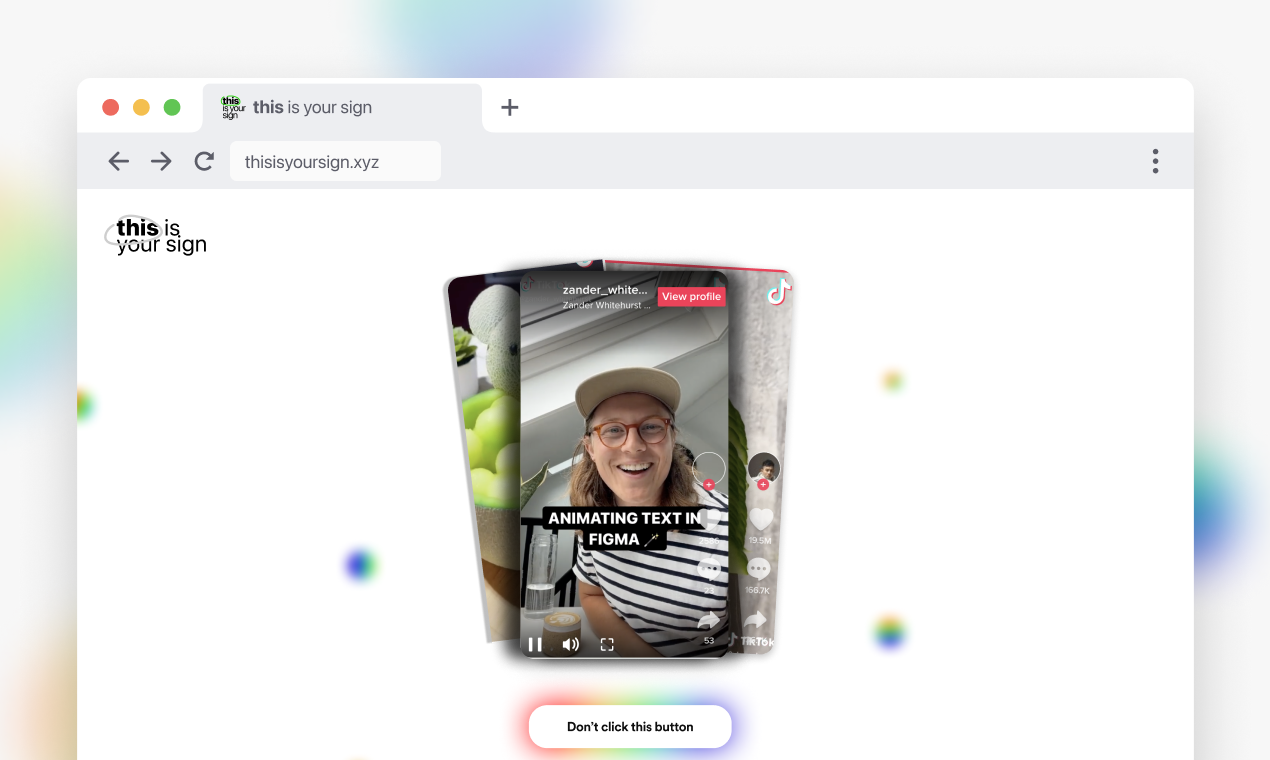Image resolution: width=1270 pixels, height=760 pixels.
Task: Click the thisisyoursign.xyz address bar
Action: [x=335, y=161]
